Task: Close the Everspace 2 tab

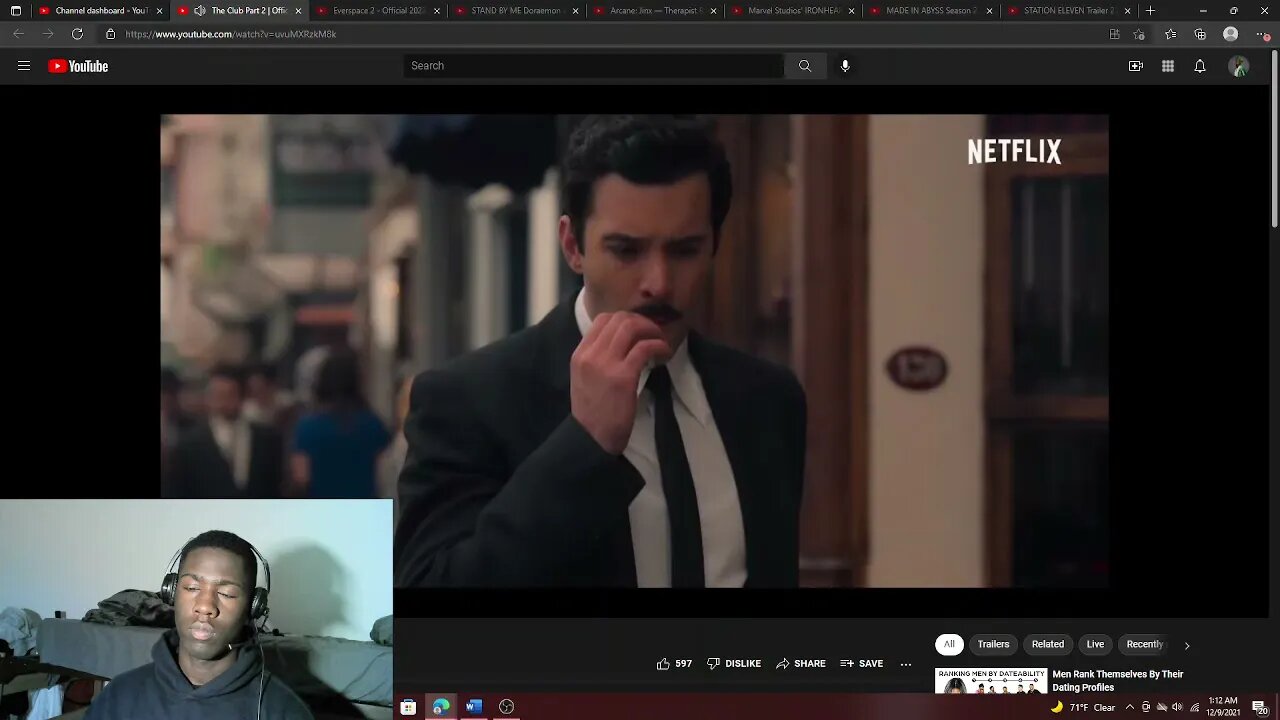Action: [x=436, y=11]
